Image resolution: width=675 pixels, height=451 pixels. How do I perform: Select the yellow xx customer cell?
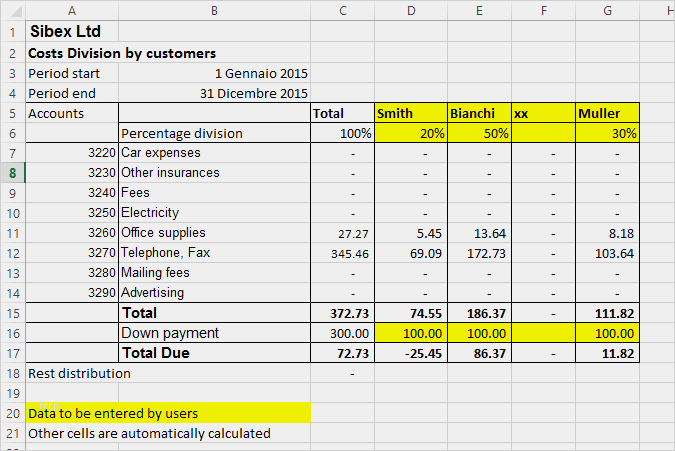click(543, 113)
